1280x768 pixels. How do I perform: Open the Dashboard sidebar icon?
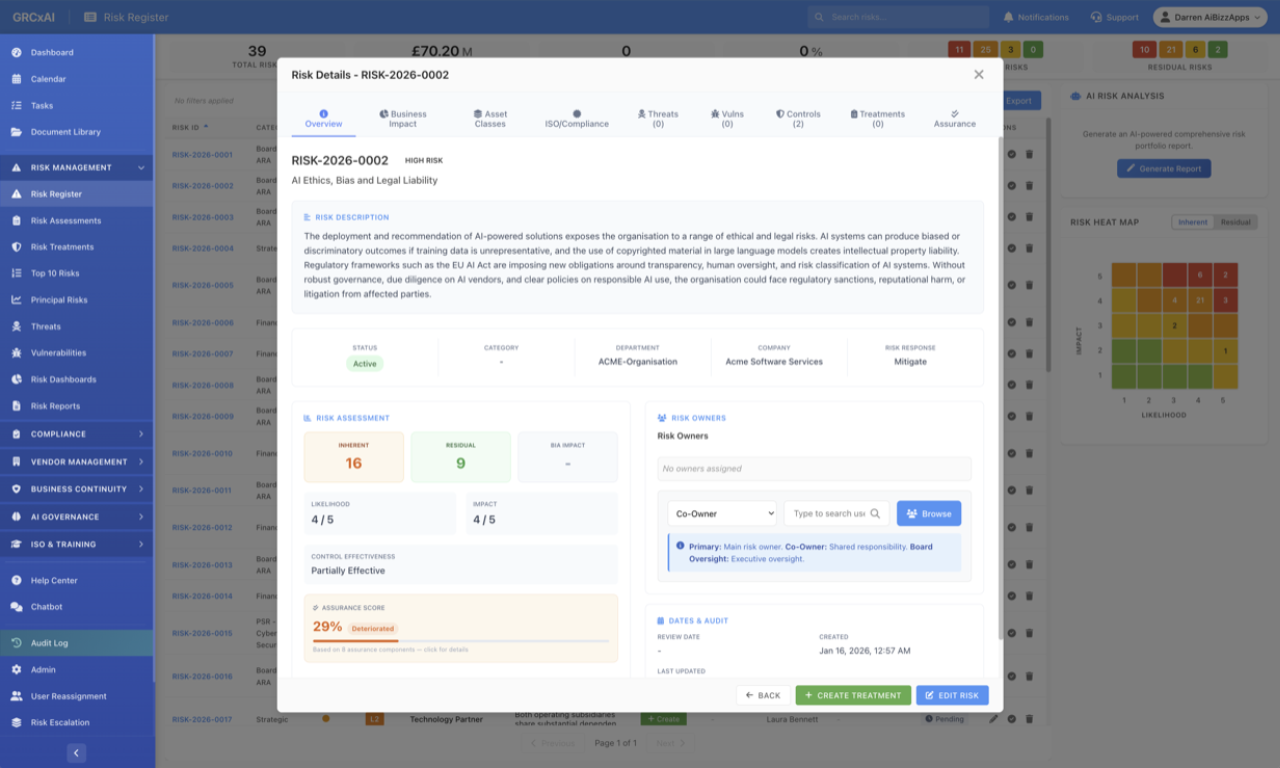[x=16, y=52]
